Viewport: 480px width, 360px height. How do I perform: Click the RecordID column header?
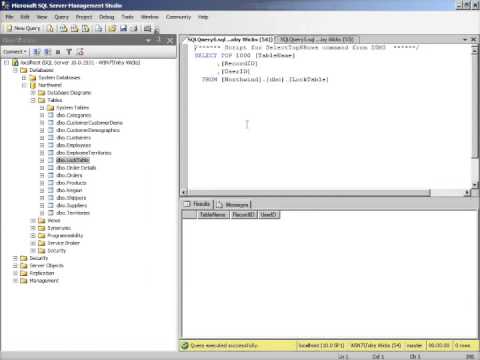(x=243, y=215)
